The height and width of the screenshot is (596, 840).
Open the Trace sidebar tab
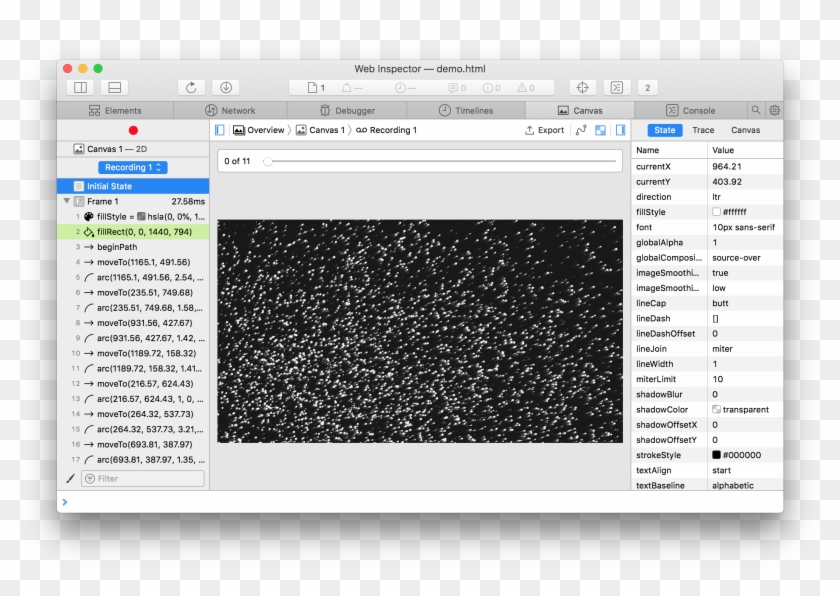coord(703,130)
